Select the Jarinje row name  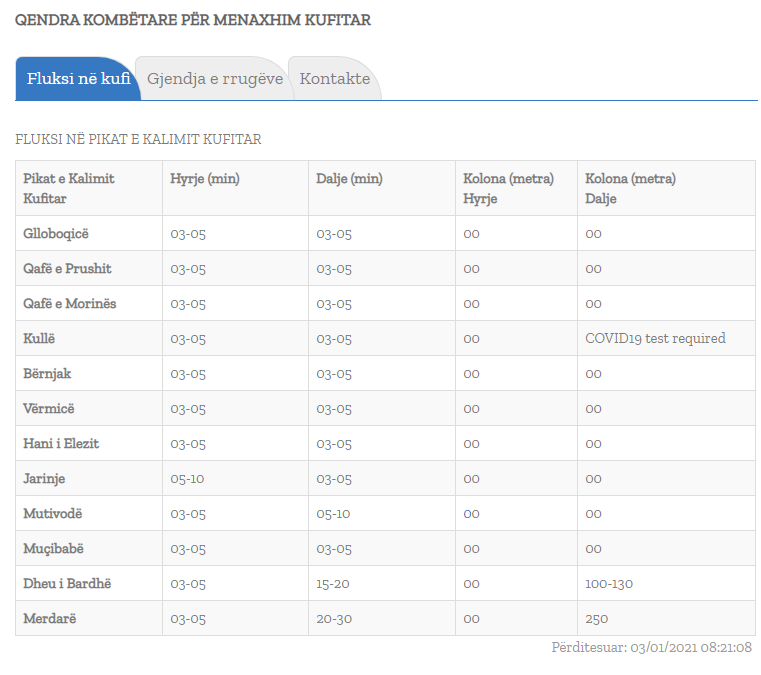tap(44, 478)
